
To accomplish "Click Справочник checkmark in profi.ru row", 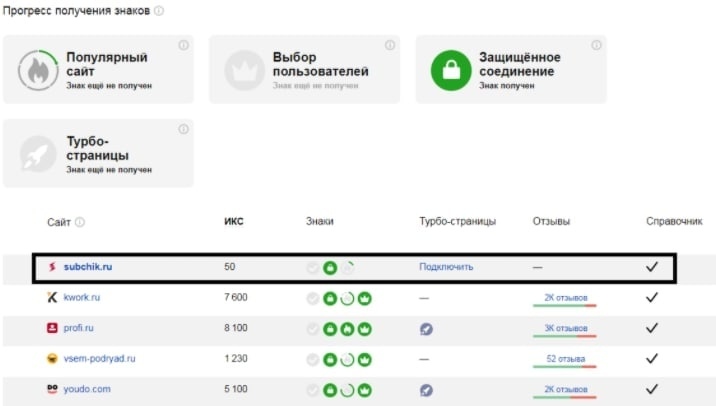I will coord(652,328).
